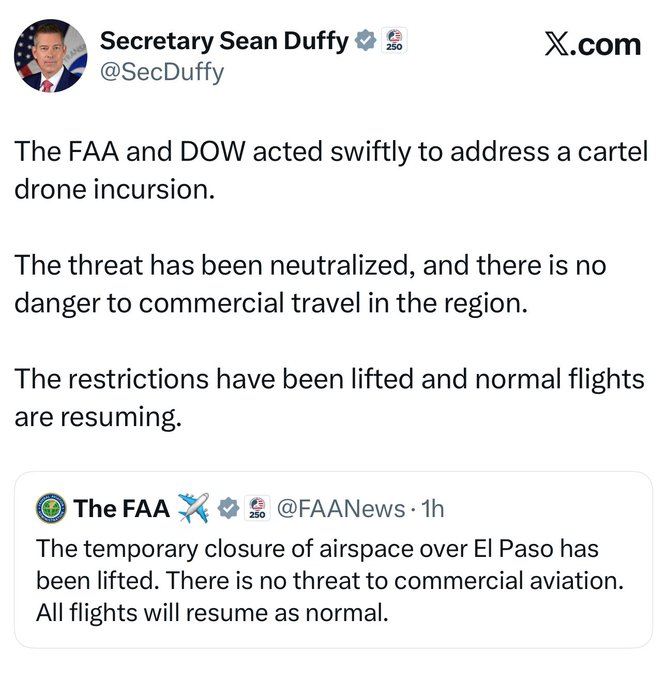The image size is (667, 680).
Task: Click the 1h timestamp on quoted tweet
Action: pyautogui.click(x=433, y=508)
